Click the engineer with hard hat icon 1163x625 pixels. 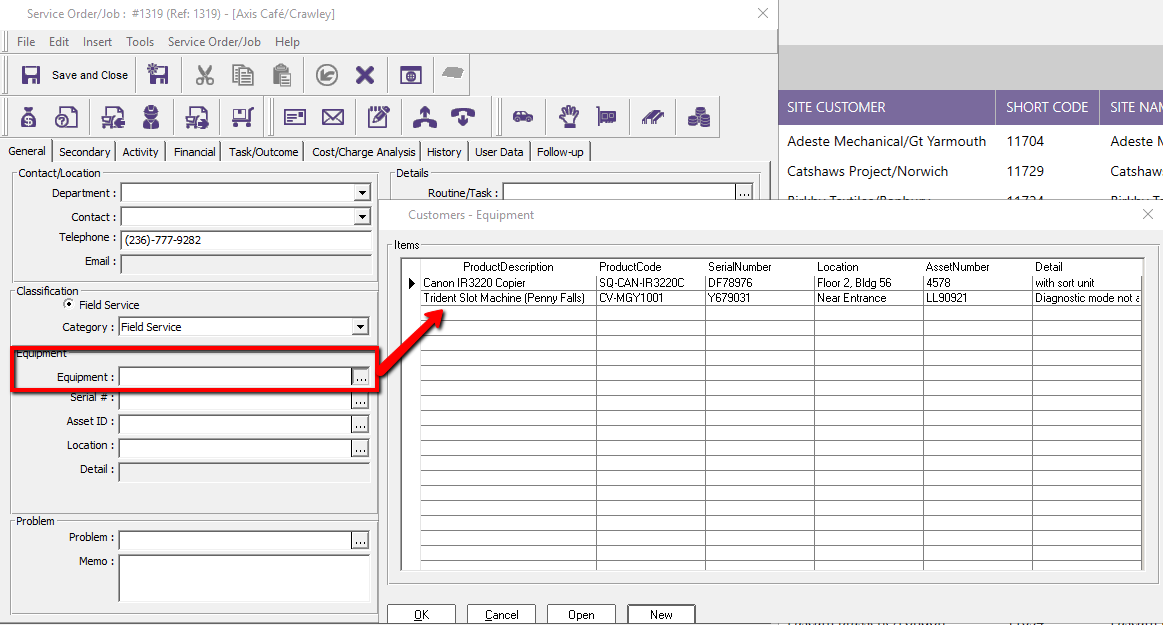[151, 117]
